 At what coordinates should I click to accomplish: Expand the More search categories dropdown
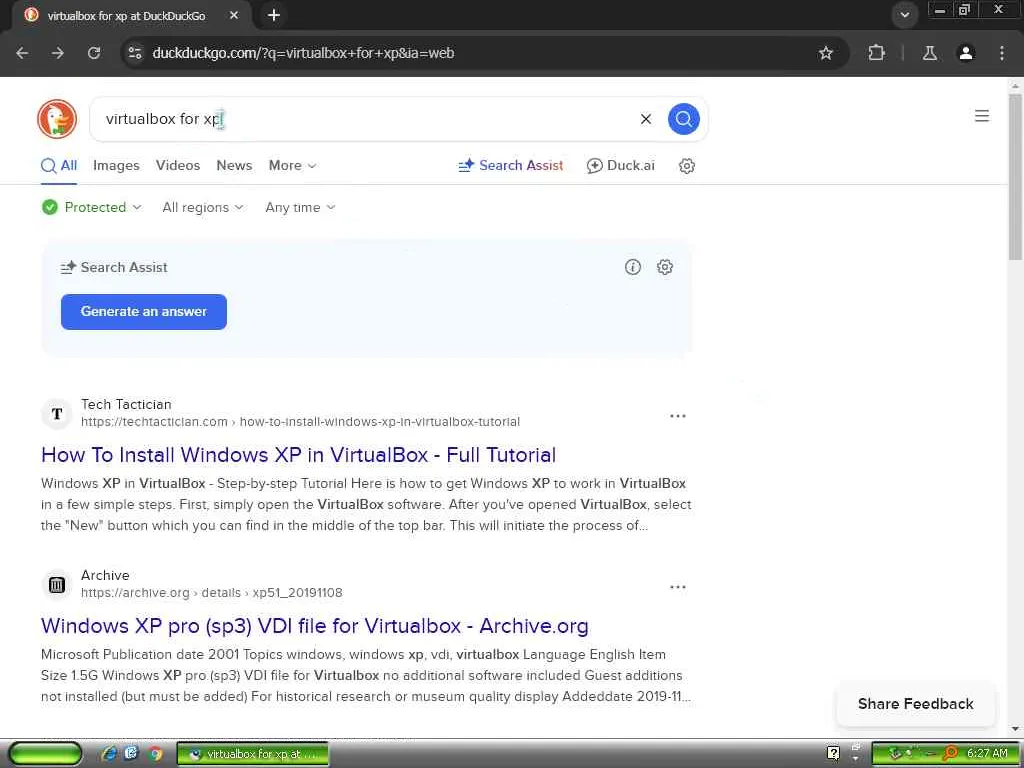click(x=293, y=165)
